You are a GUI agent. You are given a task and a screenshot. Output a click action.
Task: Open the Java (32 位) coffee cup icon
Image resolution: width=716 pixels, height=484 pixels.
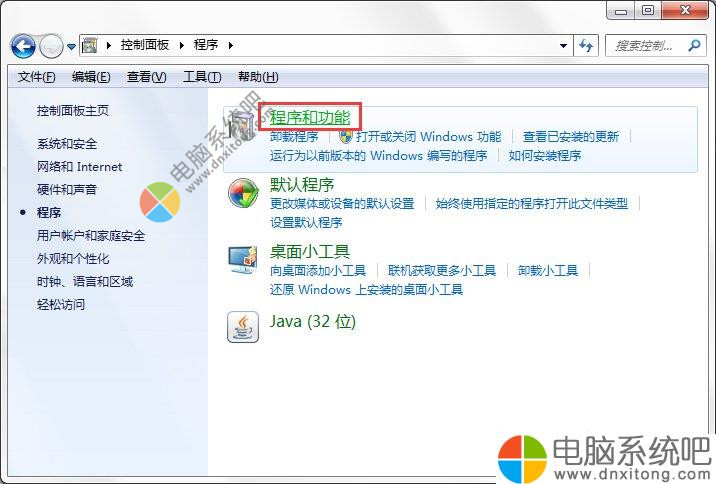click(243, 327)
